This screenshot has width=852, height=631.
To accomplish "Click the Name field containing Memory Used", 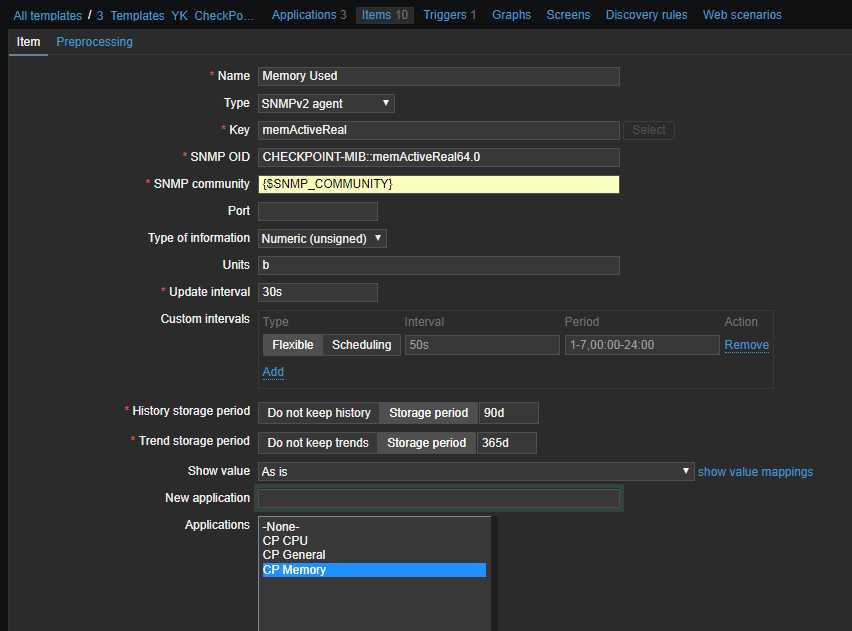I will [x=438, y=76].
